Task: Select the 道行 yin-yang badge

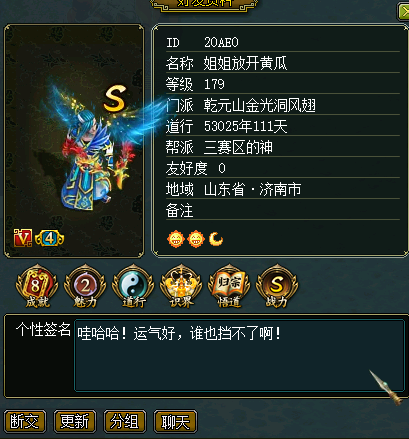Action: click(133, 286)
